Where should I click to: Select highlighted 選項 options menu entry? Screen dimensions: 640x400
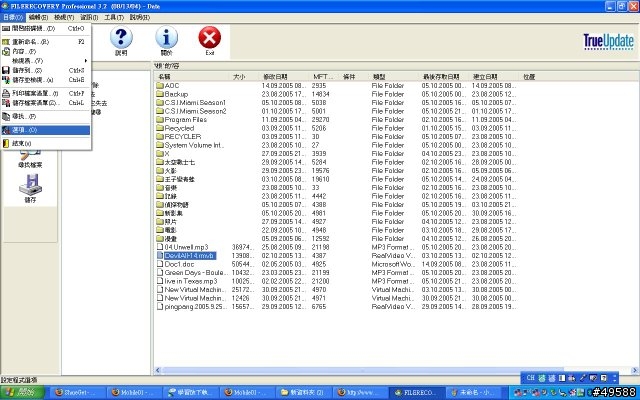46,130
